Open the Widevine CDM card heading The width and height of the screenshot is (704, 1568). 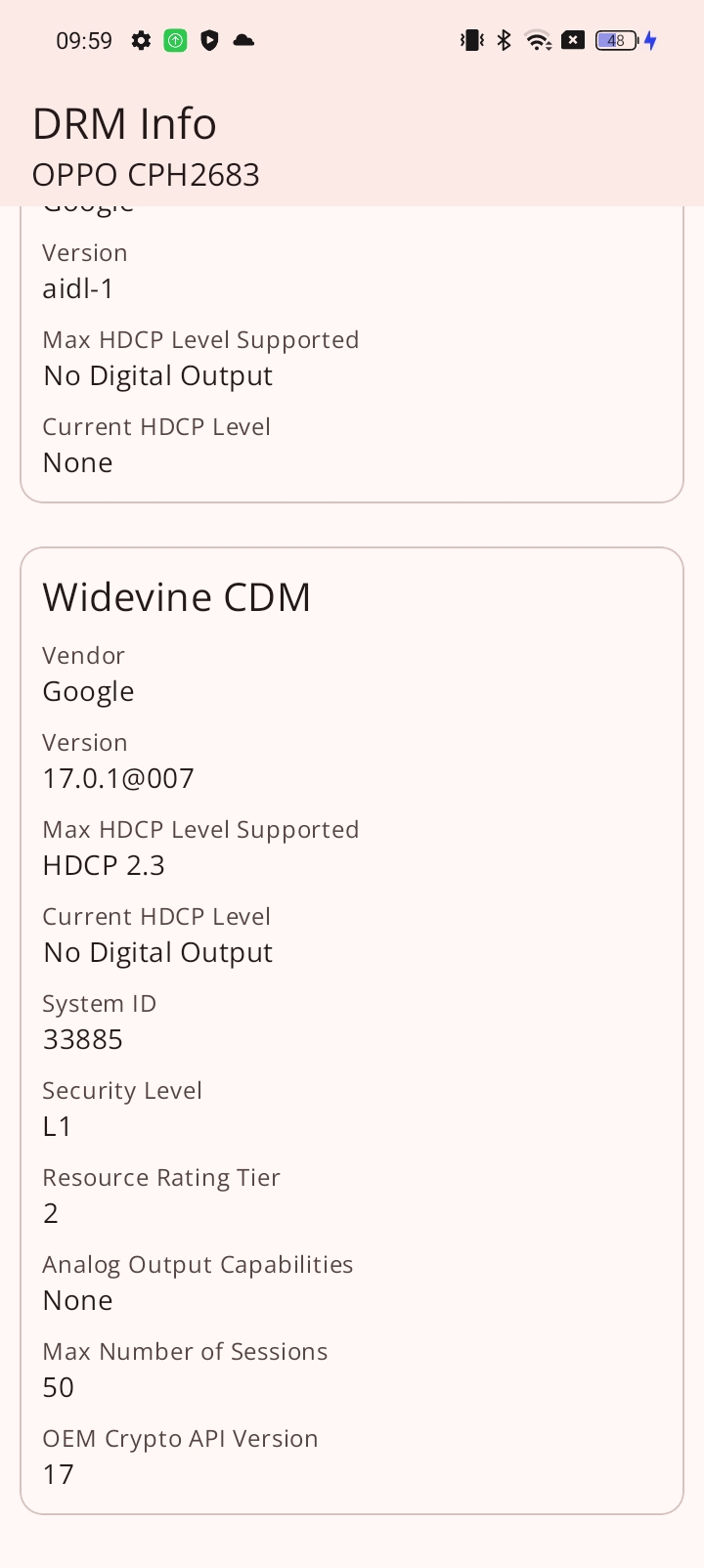click(x=176, y=597)
